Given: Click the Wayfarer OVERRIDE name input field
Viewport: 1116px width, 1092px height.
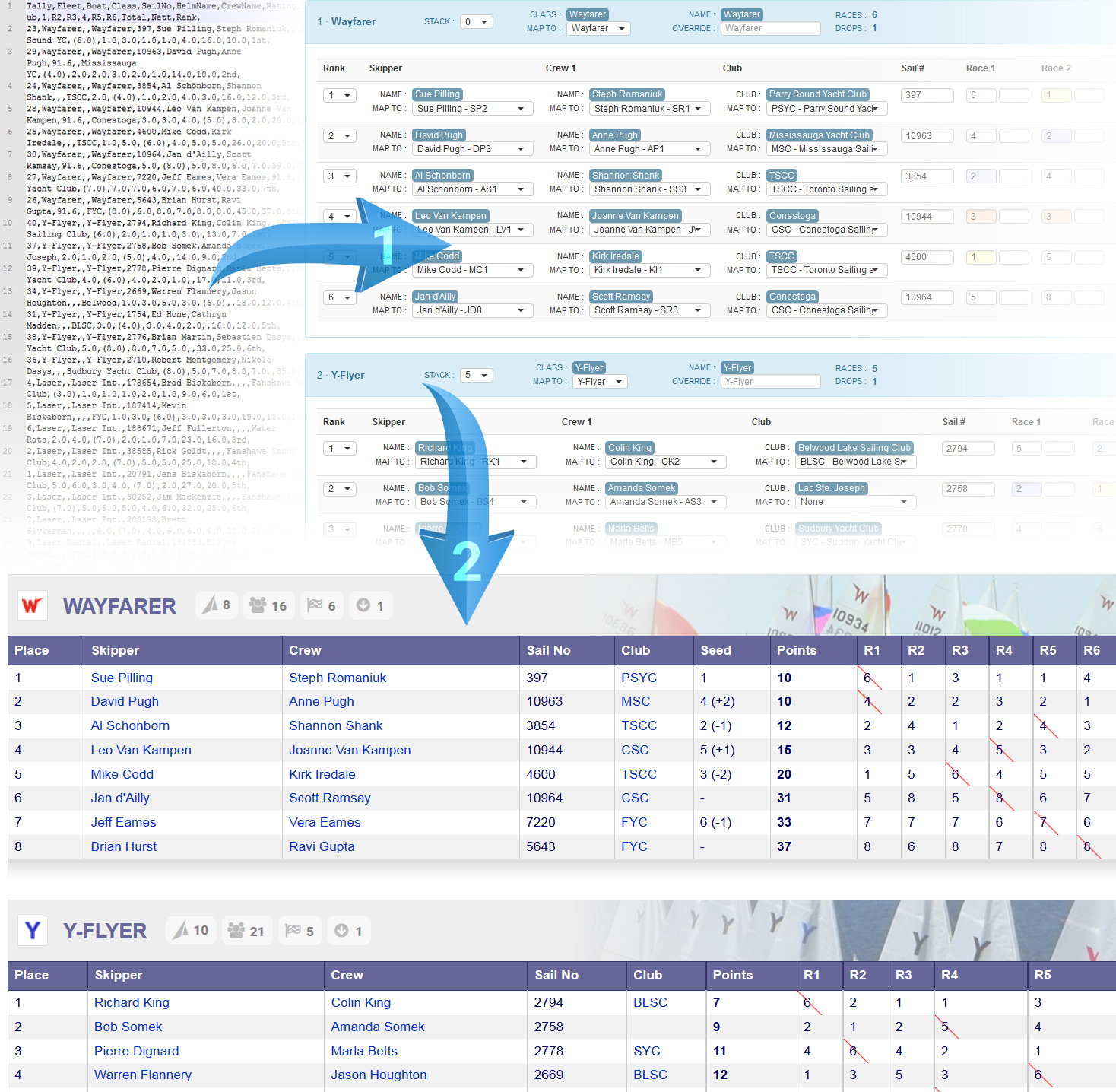Looking at the screenshot, I should (x=770, y=29).
